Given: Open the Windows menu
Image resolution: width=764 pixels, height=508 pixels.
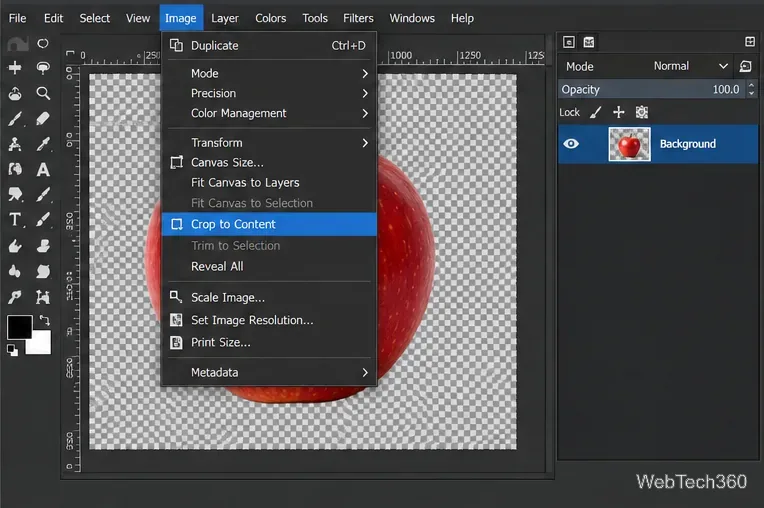Looking at the screenshot, I should (x=412, y=18).
